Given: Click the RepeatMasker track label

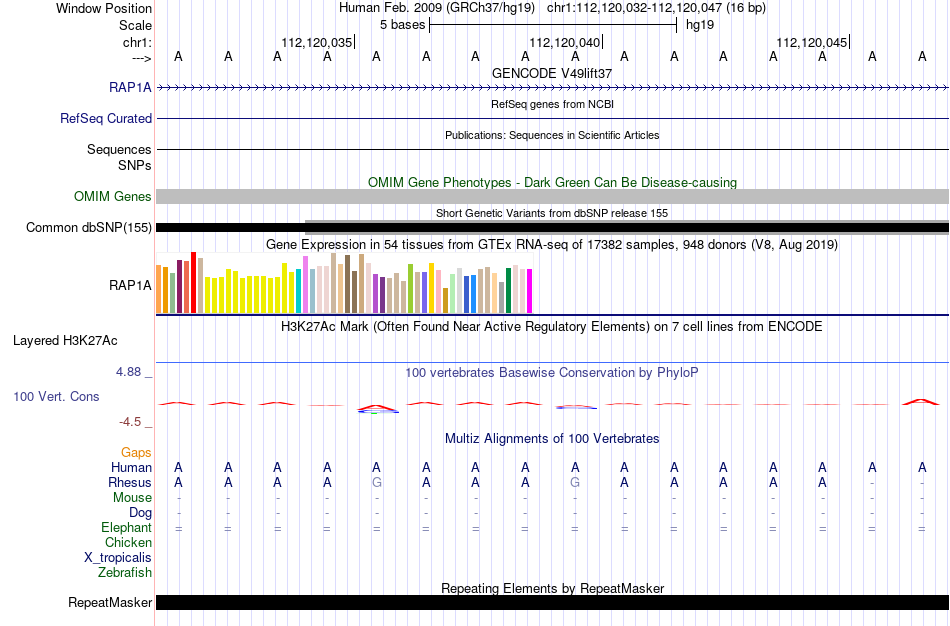Looking at the screenshot, I should [x=110, y=602].
